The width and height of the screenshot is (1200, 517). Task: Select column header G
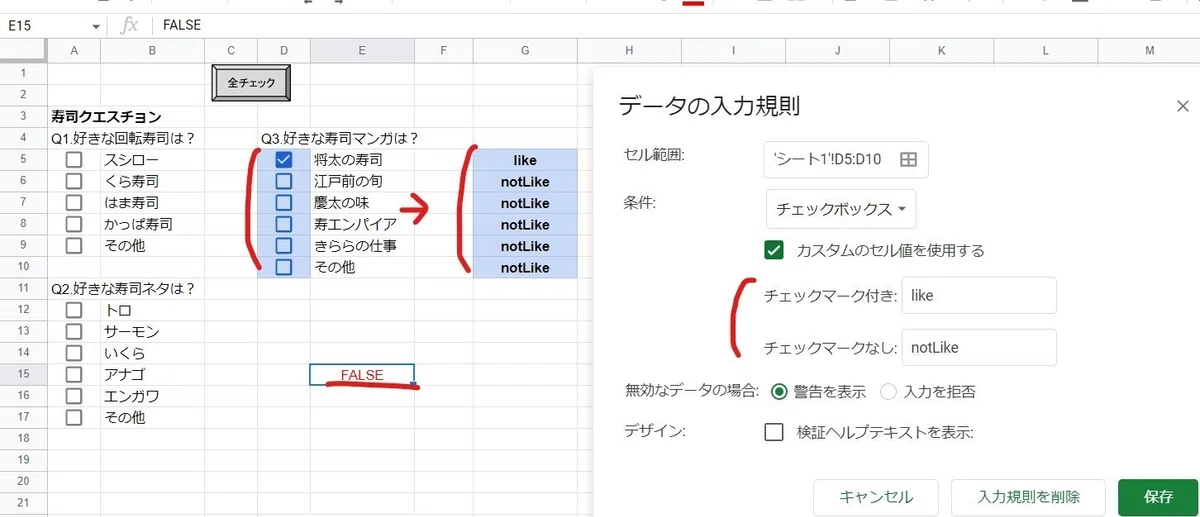(x=525, y=51)
